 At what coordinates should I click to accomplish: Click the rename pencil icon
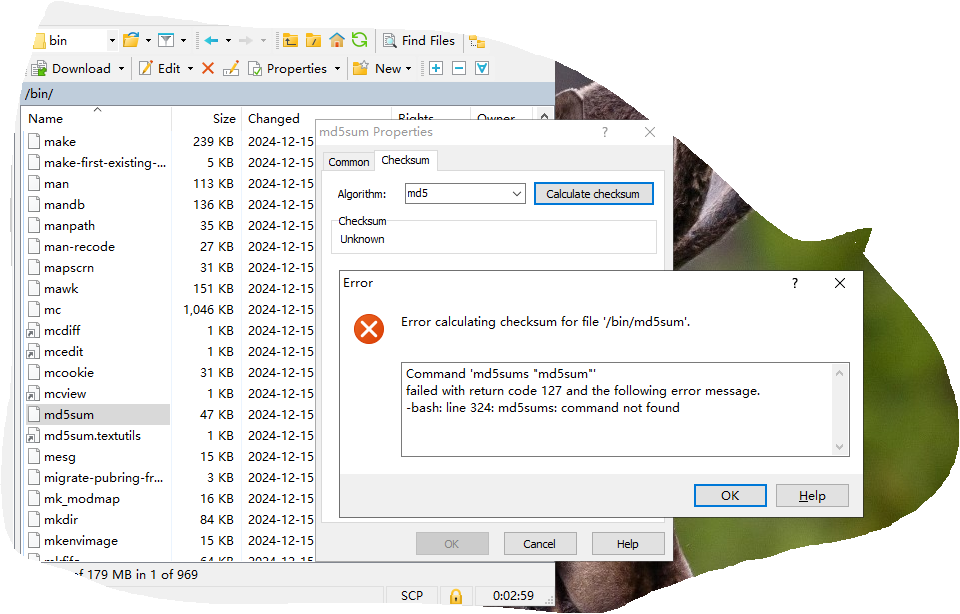point(231,68)
